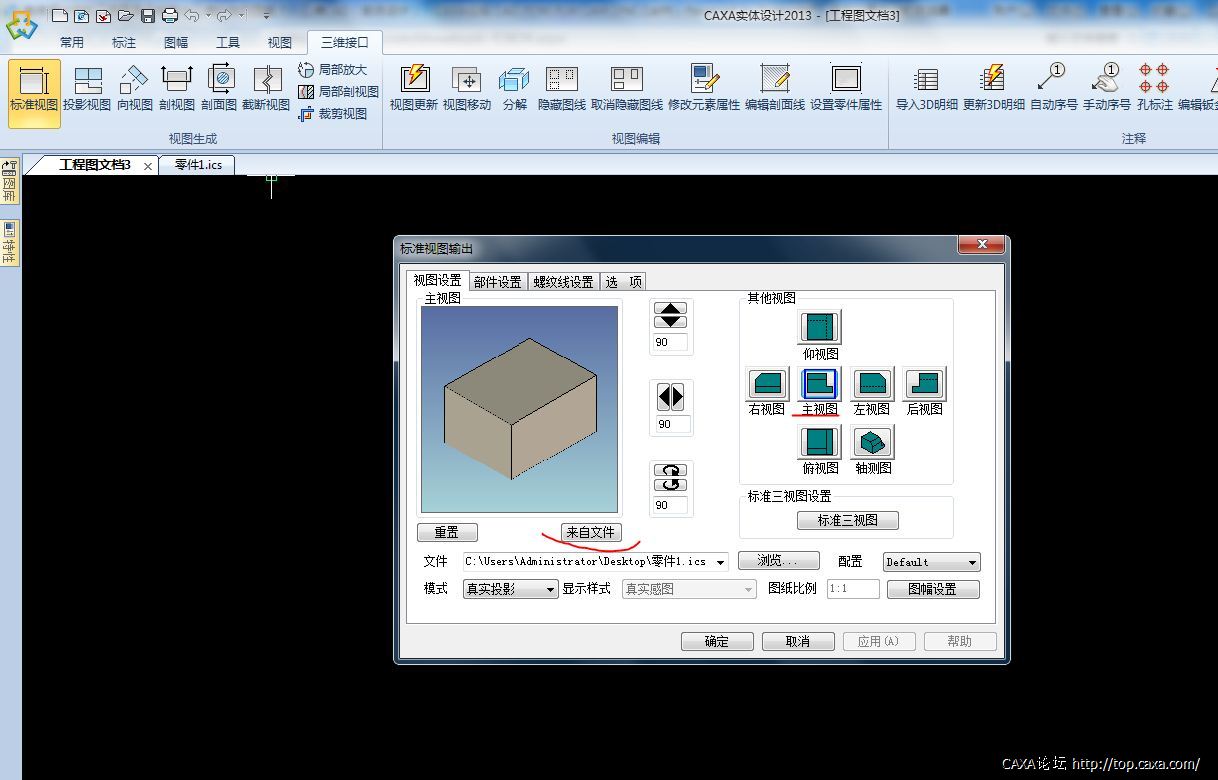Print with the printer icon
Image resolution: width=1218 pixels, height=780 pixels.
tap(170, 15)
